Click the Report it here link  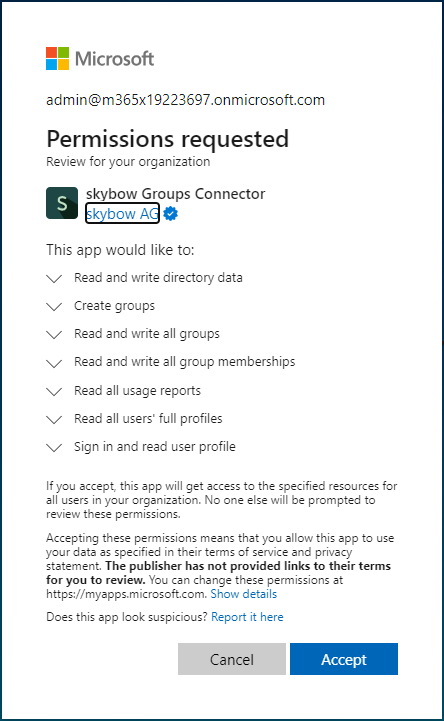(247, 617)
